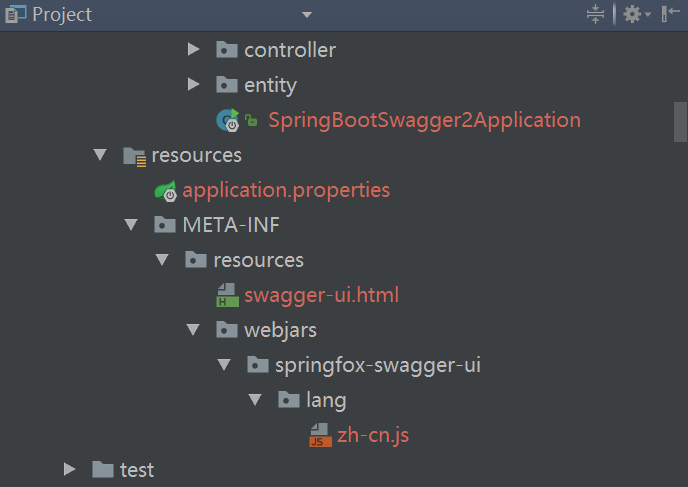Select the lang folder

point(326,400)
